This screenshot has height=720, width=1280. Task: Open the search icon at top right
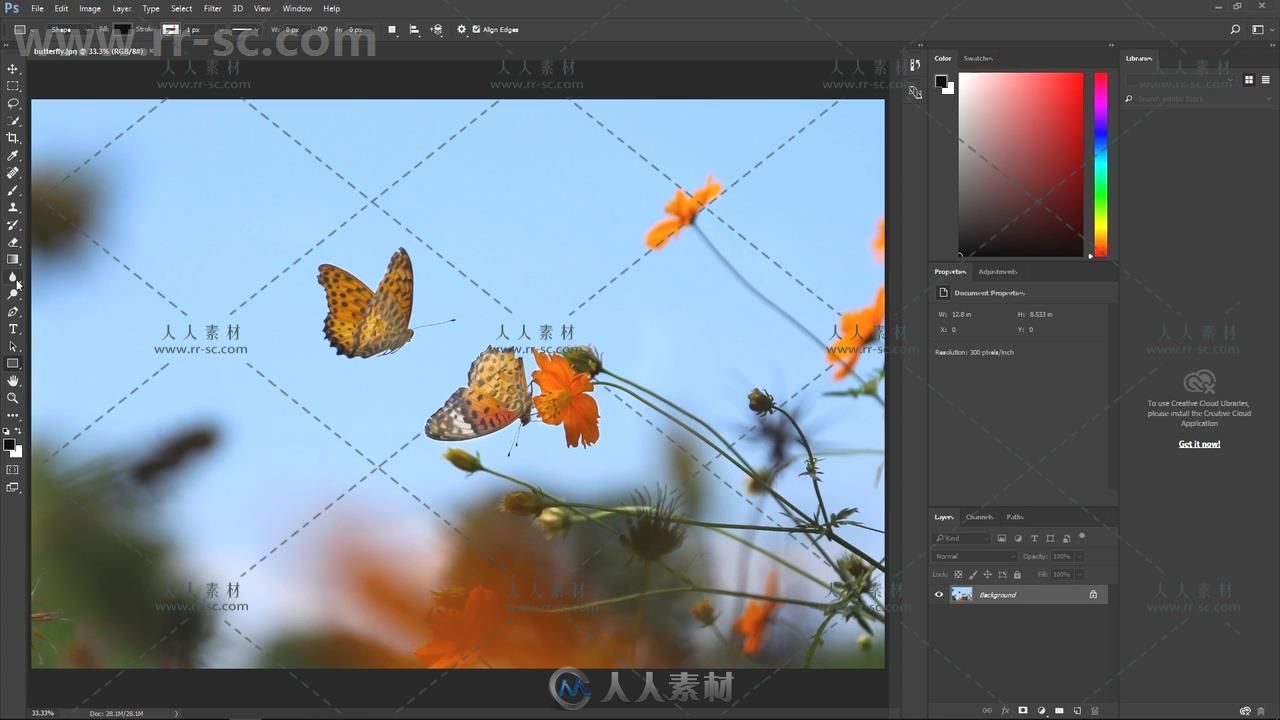(x=1236, y=30)
